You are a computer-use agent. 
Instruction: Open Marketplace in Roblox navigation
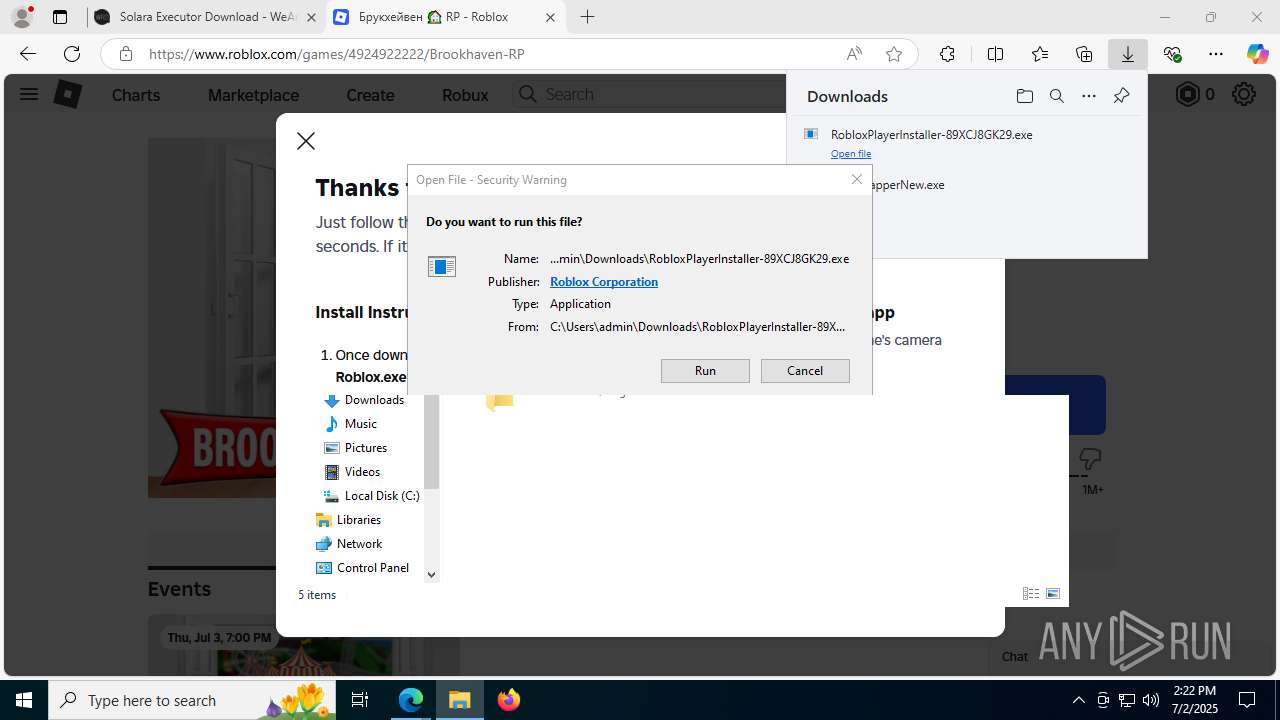[x=253, y=95]
